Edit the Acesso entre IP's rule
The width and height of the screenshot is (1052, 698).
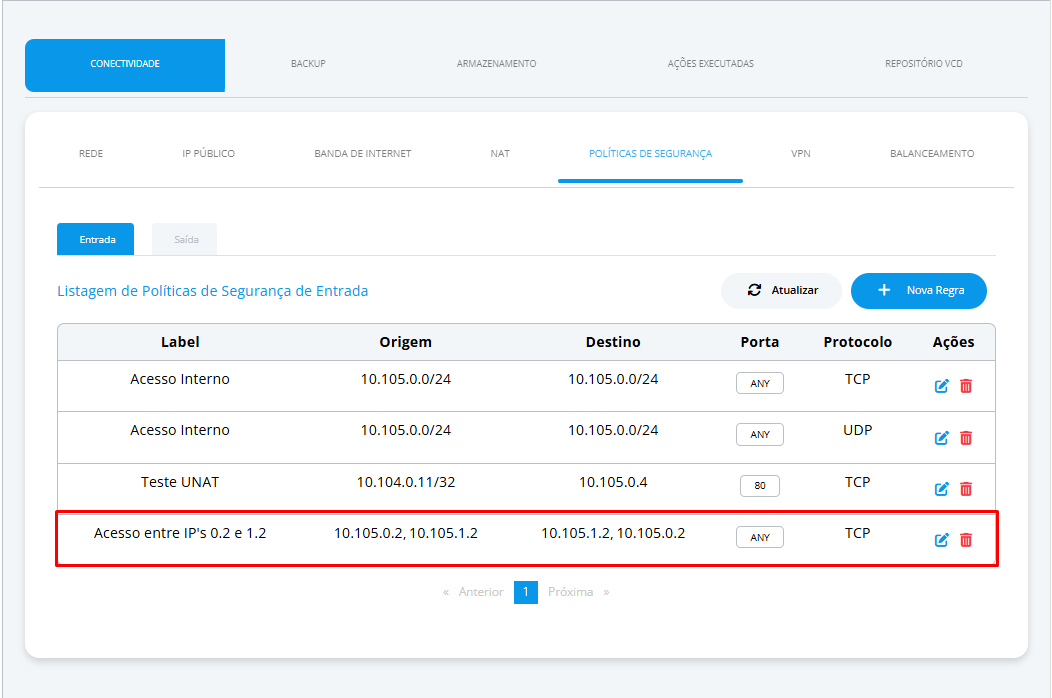pyautogui.click(x=941, y=540)
